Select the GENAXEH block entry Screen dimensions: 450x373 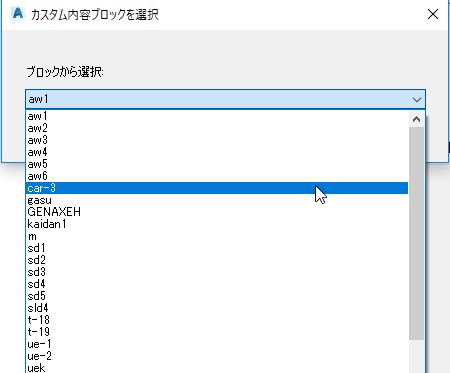pos(217,212)
